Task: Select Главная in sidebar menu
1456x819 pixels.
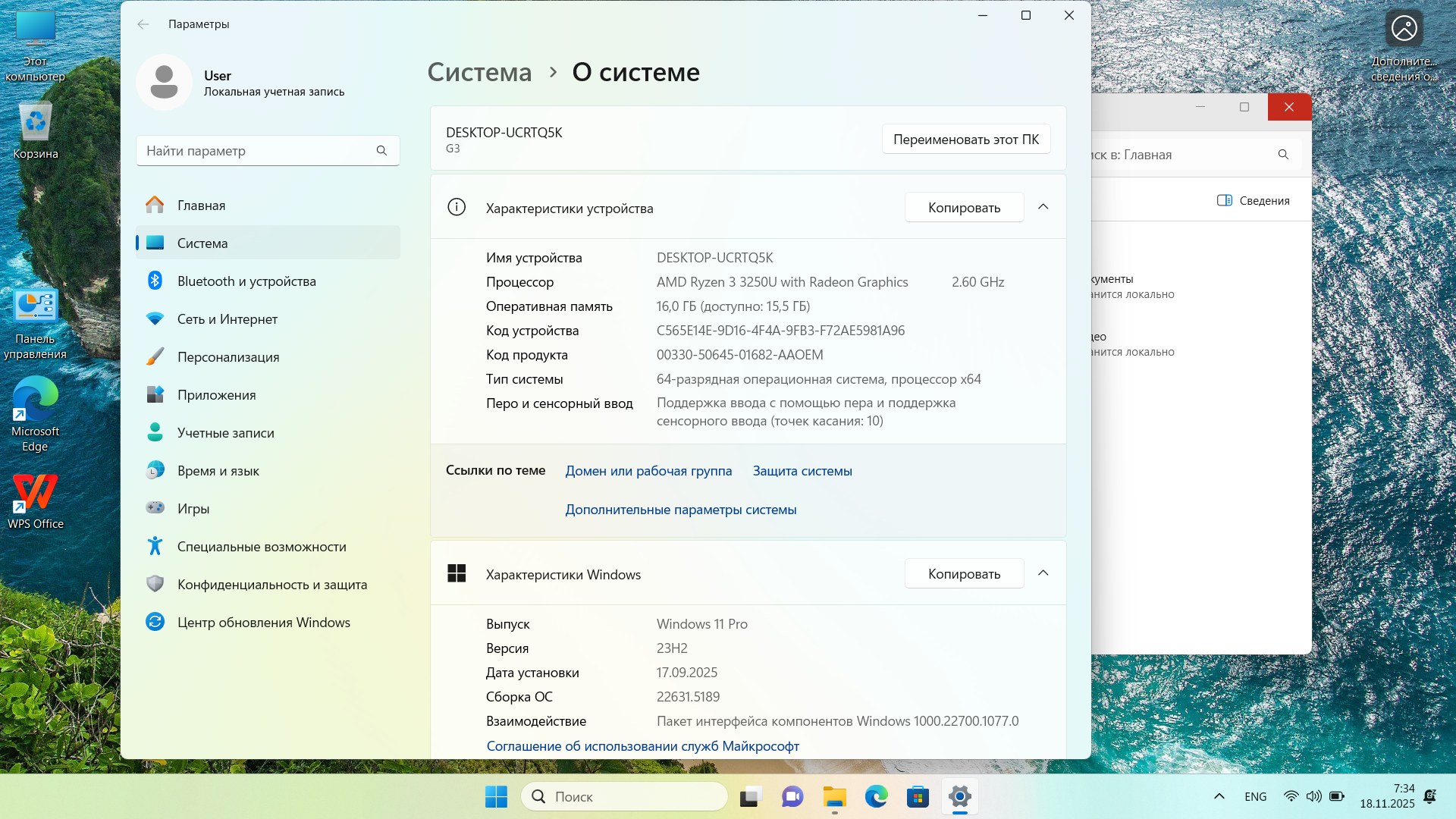Action: click(x=201, y=206)
